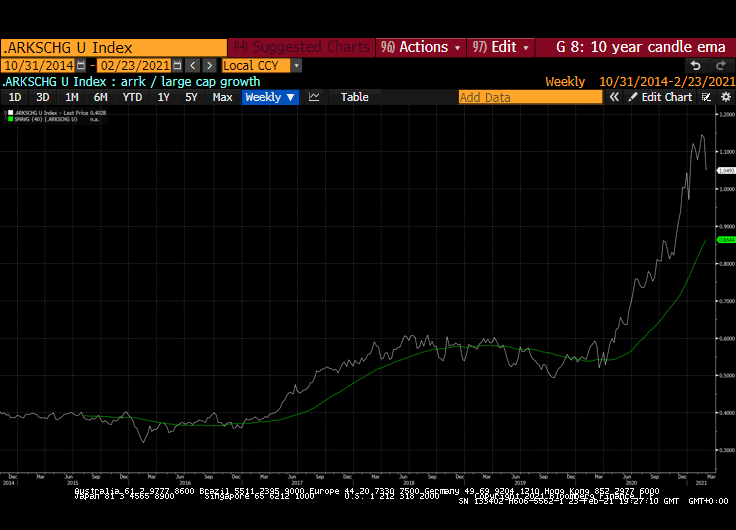The width and height of the screenshot is (736, 530).
Task: Select the 5Y range tab
Action: pyautogui.click(x=191, y=97)
